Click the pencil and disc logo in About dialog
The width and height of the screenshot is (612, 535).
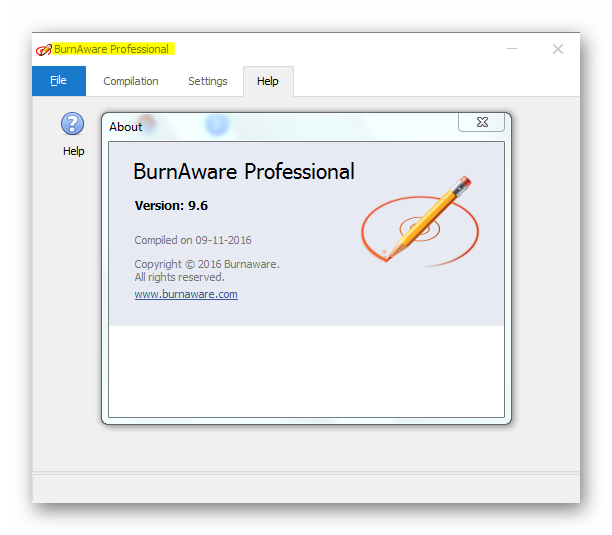[x=420, y=221]
